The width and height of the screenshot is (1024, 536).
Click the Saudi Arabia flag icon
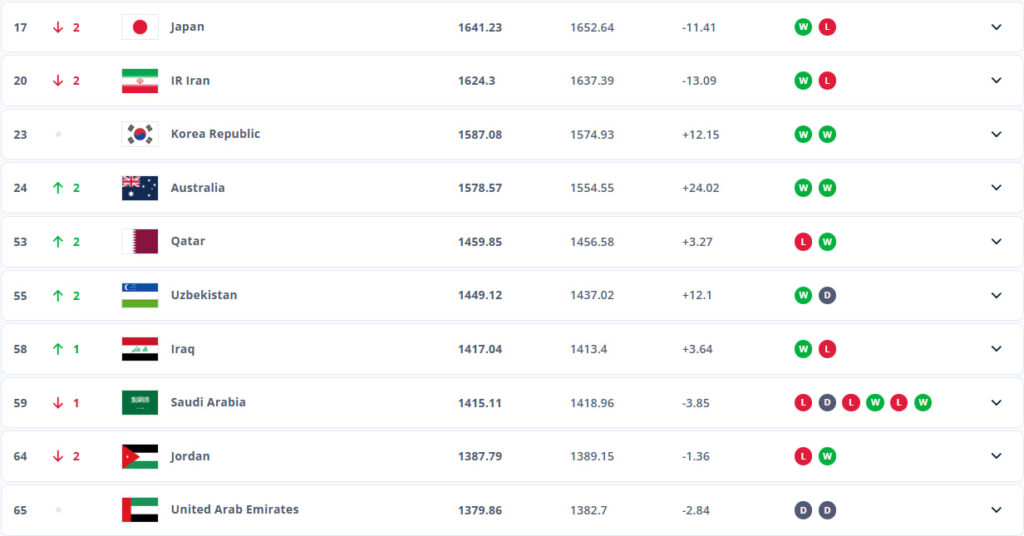pyautogui.click(x=140, y=403)
